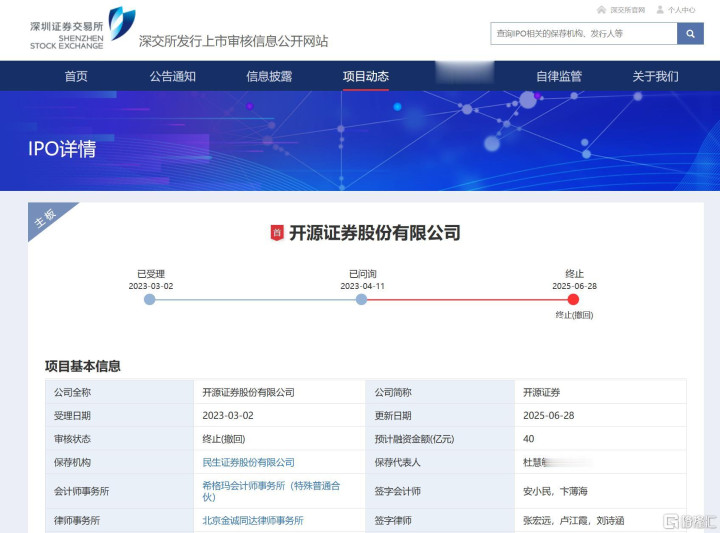720x533 pixels.
Task: Click the 公司简称 label cell
Action: (440, 392)
